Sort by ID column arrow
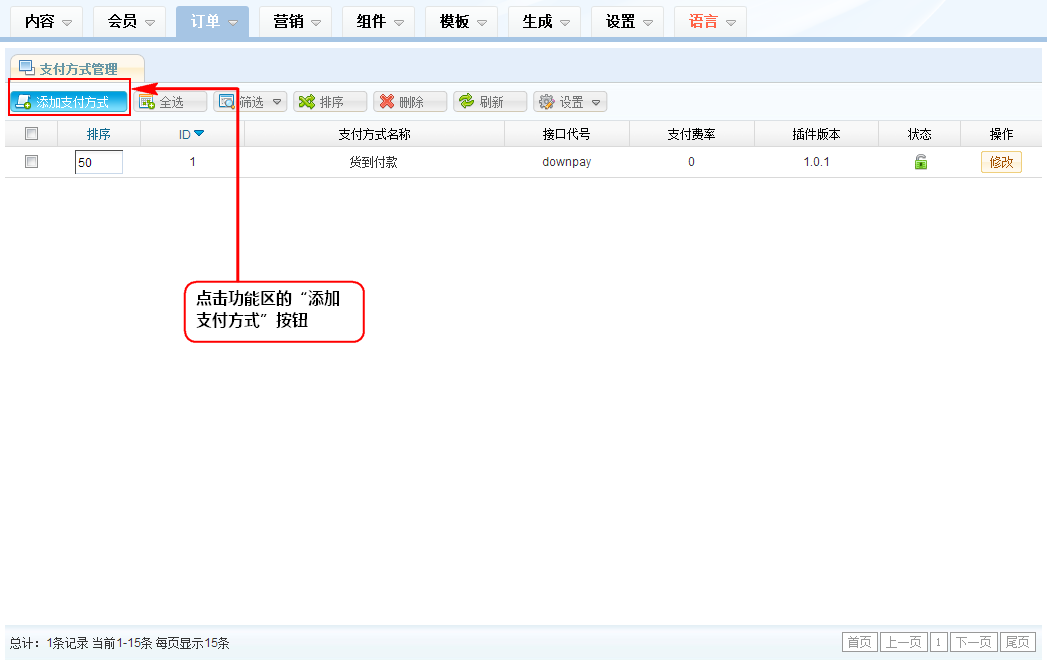Image resolution: width=1047 pixels, height=662 pixels. coord(199,134)
